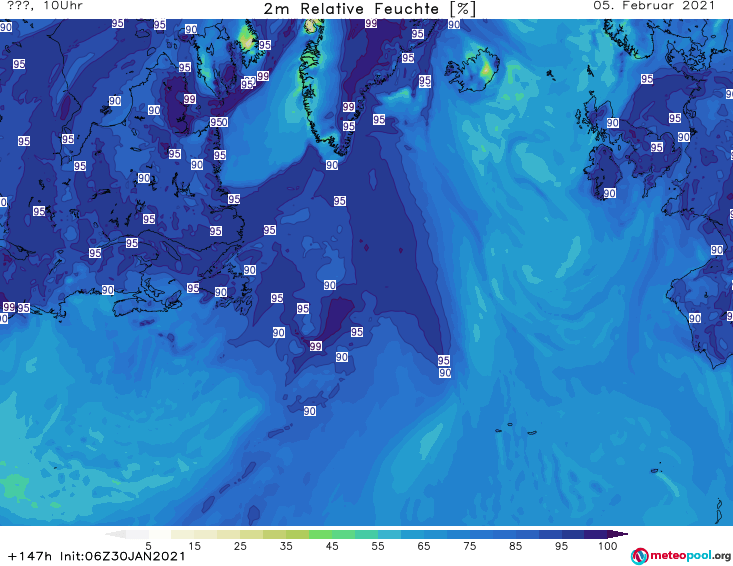The height and width of the screenshot is (566, 733).
Task: Click the meteopool swirl logo icon
Action: (x=640, y=556)
